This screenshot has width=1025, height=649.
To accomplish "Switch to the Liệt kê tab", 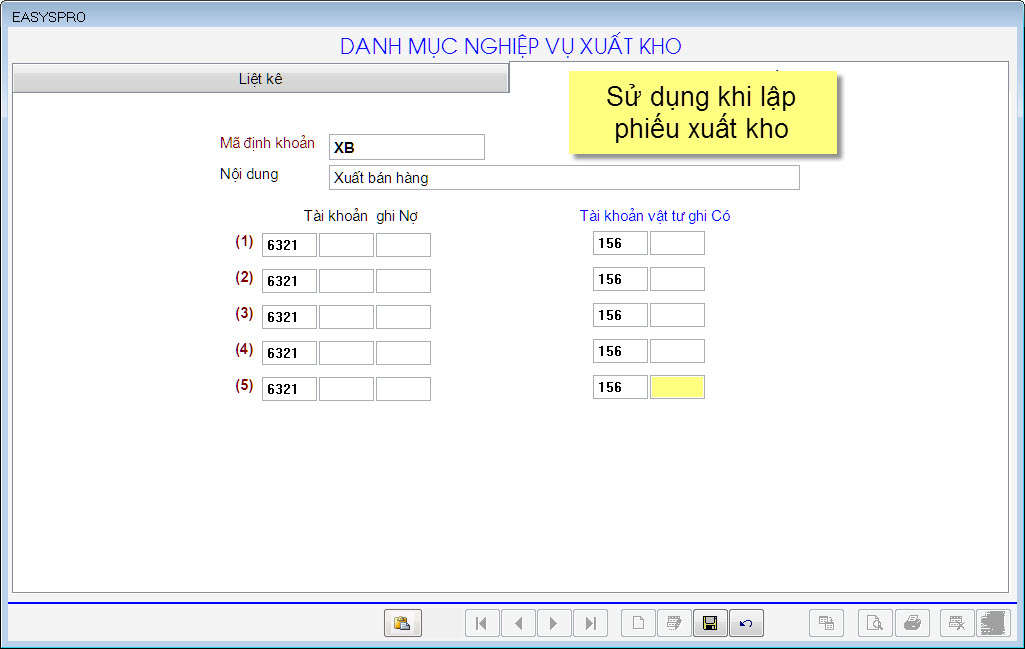I will [x=260, y=77].
